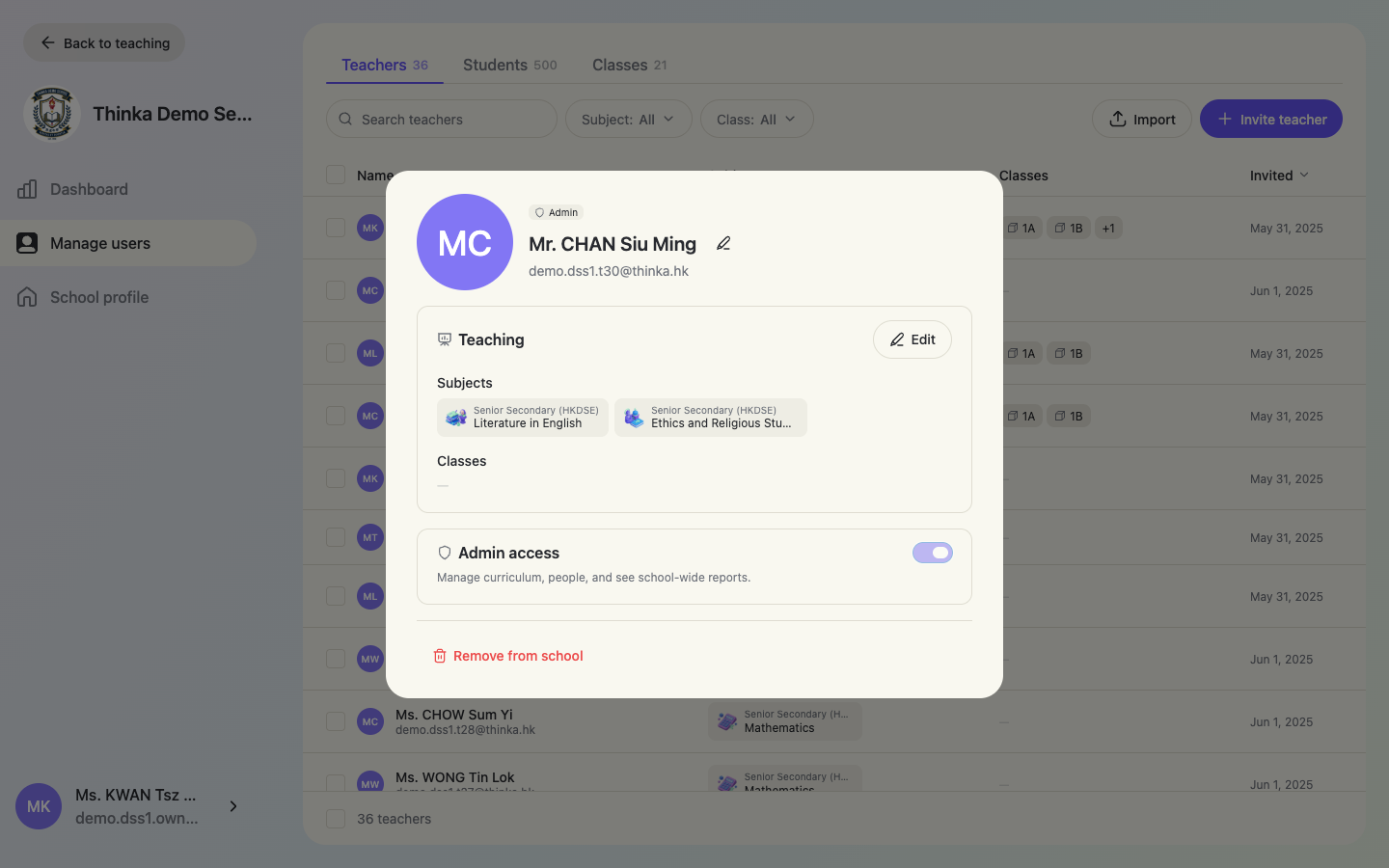Screen dimensions: 1389x868
Task: Select the Ethics and Religious Studies subject chip
Action: (711, 418)
